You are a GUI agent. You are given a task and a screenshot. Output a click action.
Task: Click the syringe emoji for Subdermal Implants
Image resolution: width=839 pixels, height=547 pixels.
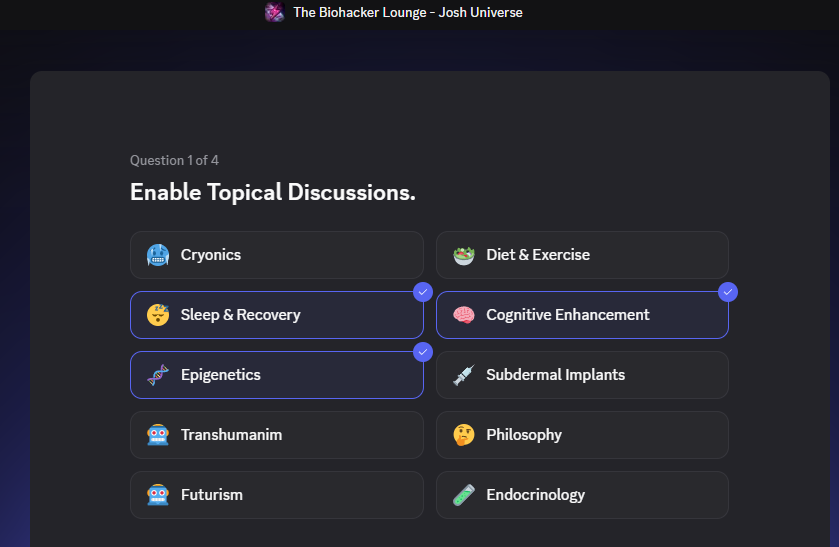tap(463, 375)
